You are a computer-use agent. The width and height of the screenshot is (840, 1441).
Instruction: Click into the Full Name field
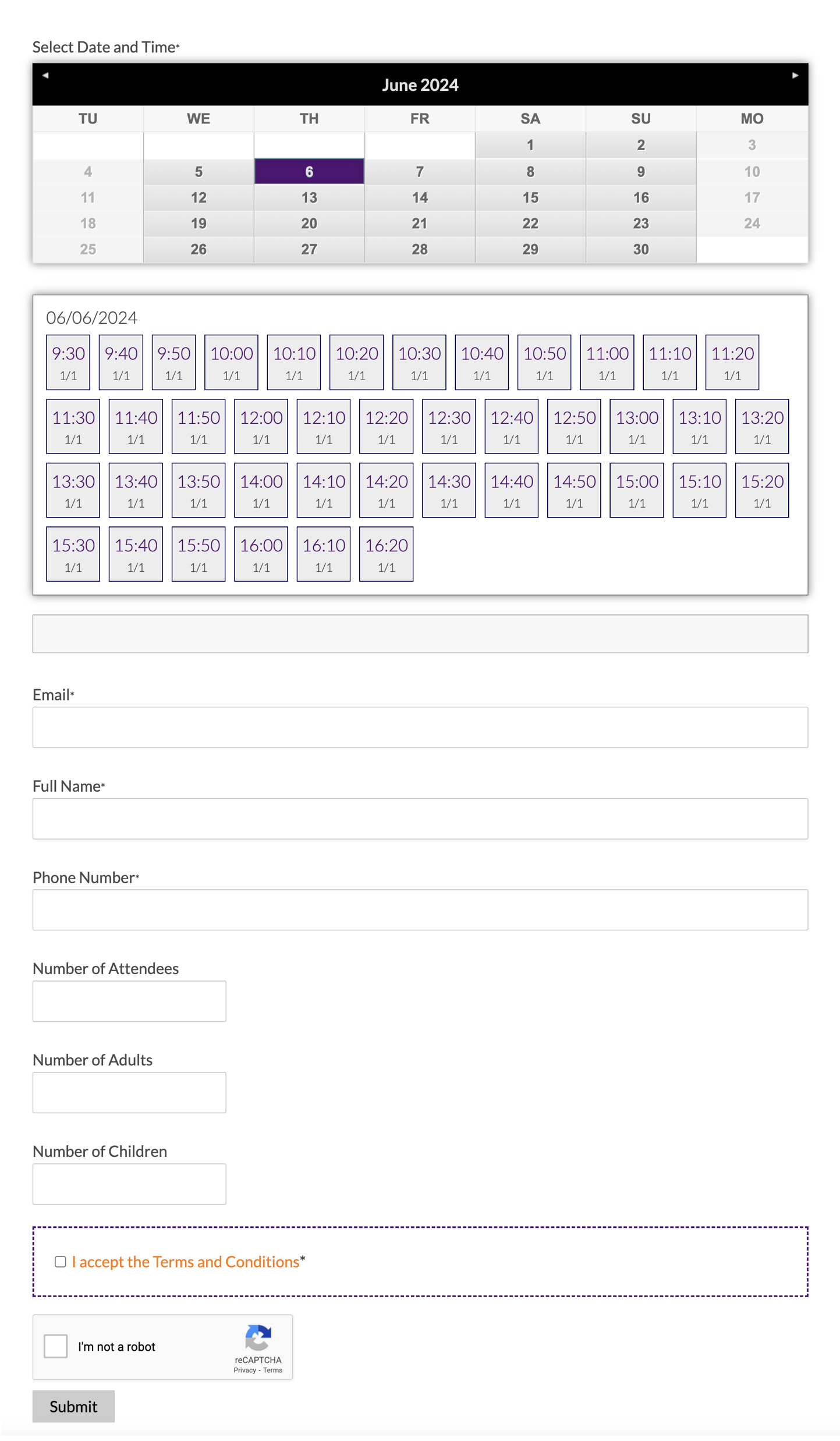click(420, 818)
